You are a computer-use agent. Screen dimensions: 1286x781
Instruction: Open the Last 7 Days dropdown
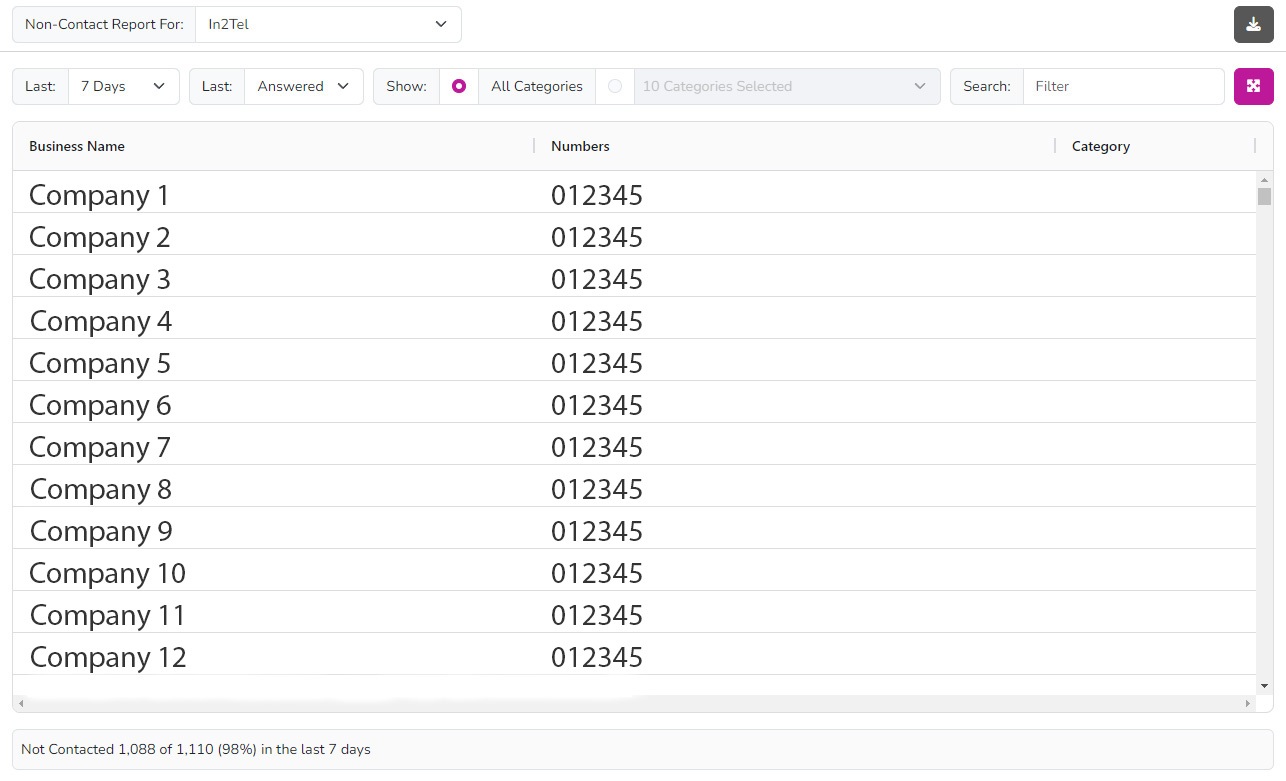point(124,86)
